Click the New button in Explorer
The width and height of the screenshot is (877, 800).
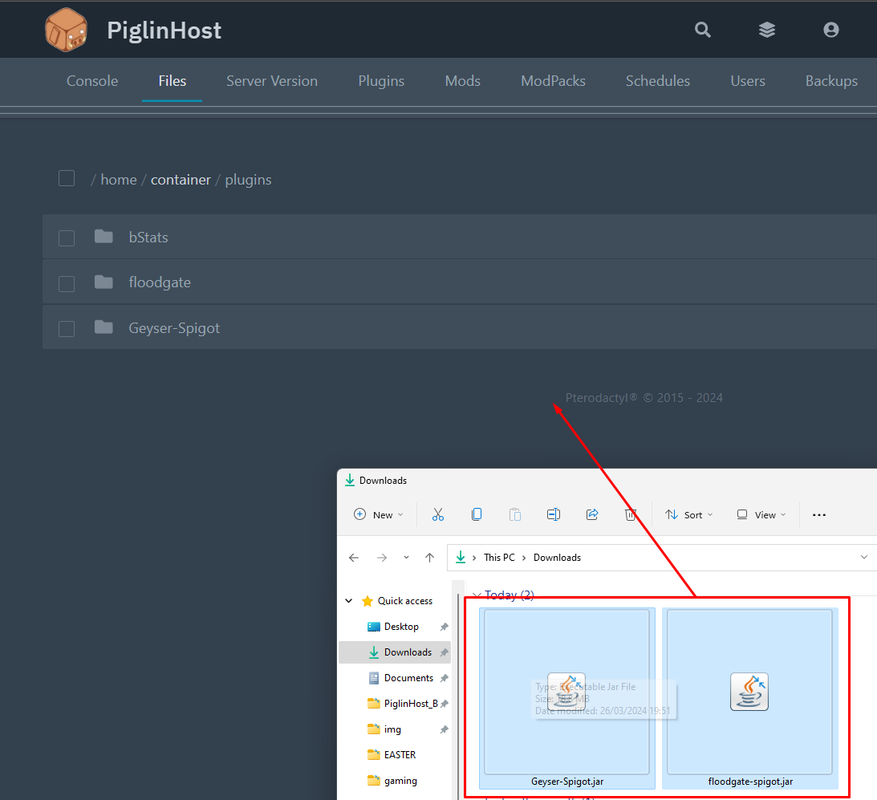point(378,515)
